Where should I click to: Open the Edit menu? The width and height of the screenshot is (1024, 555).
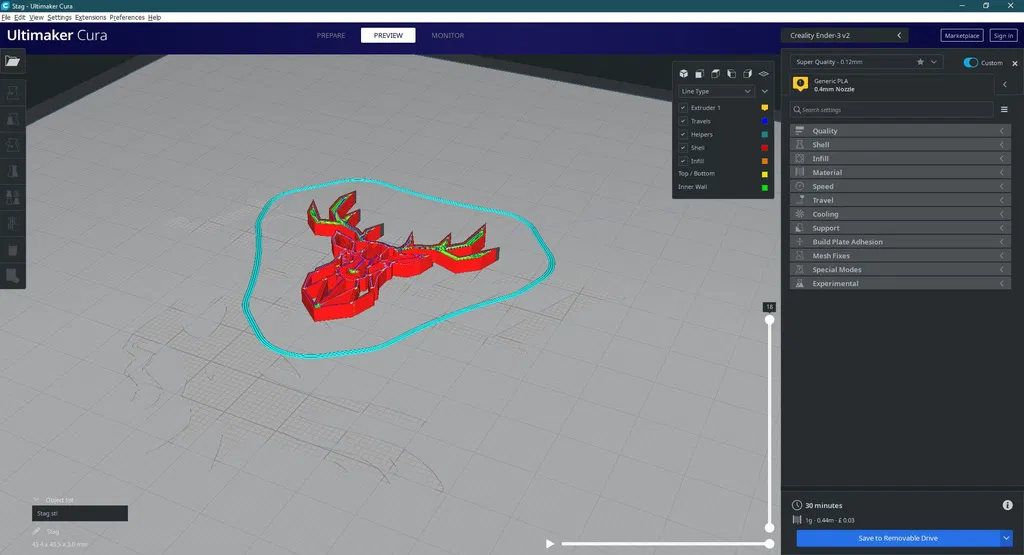[x=20, y=18]
